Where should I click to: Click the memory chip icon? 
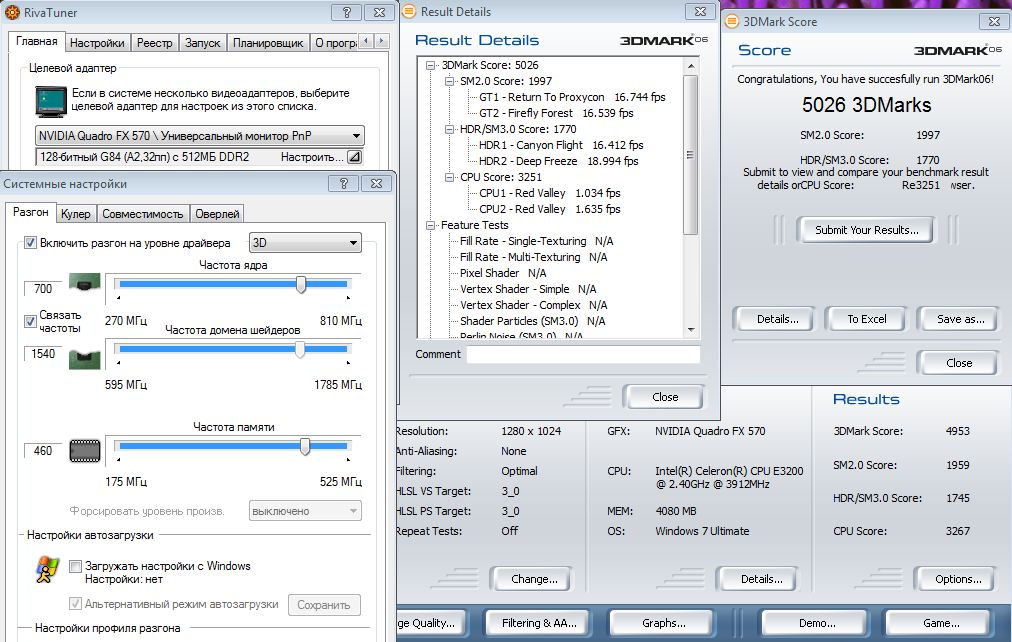pyautogui.click(x=85, y=451)
